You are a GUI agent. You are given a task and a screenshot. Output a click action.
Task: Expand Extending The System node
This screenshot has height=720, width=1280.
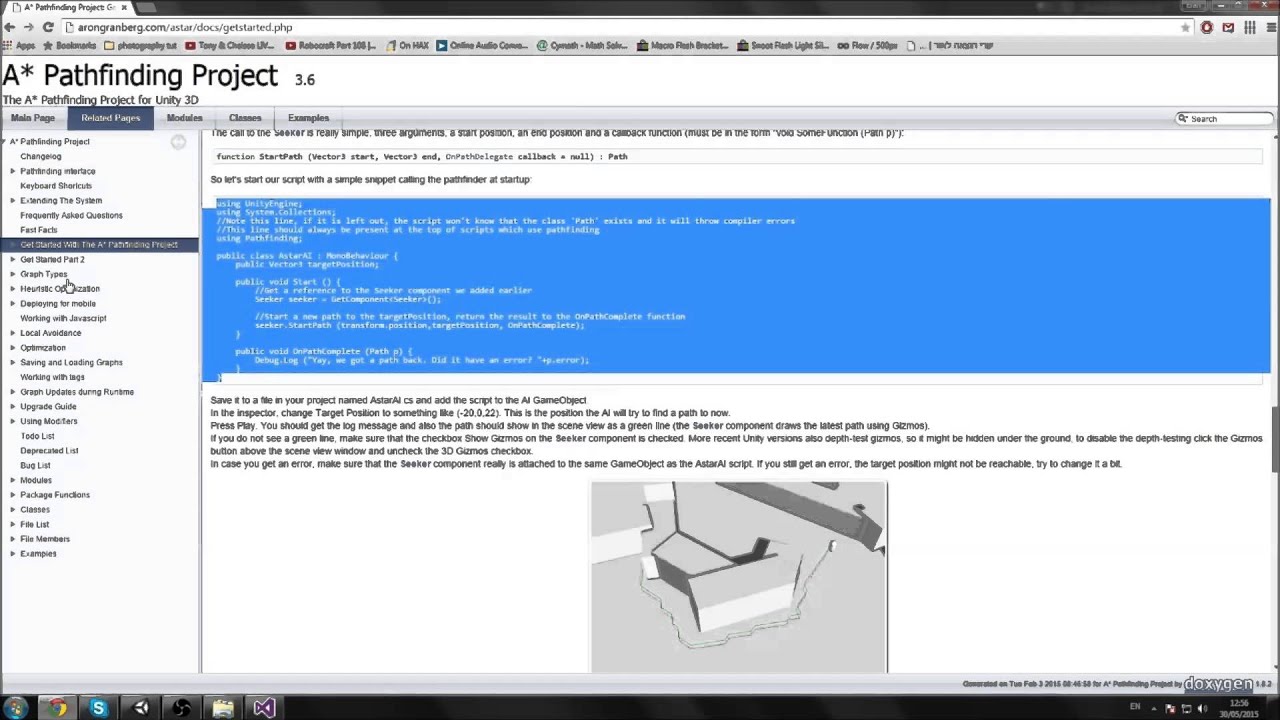[x=13, y=200]
